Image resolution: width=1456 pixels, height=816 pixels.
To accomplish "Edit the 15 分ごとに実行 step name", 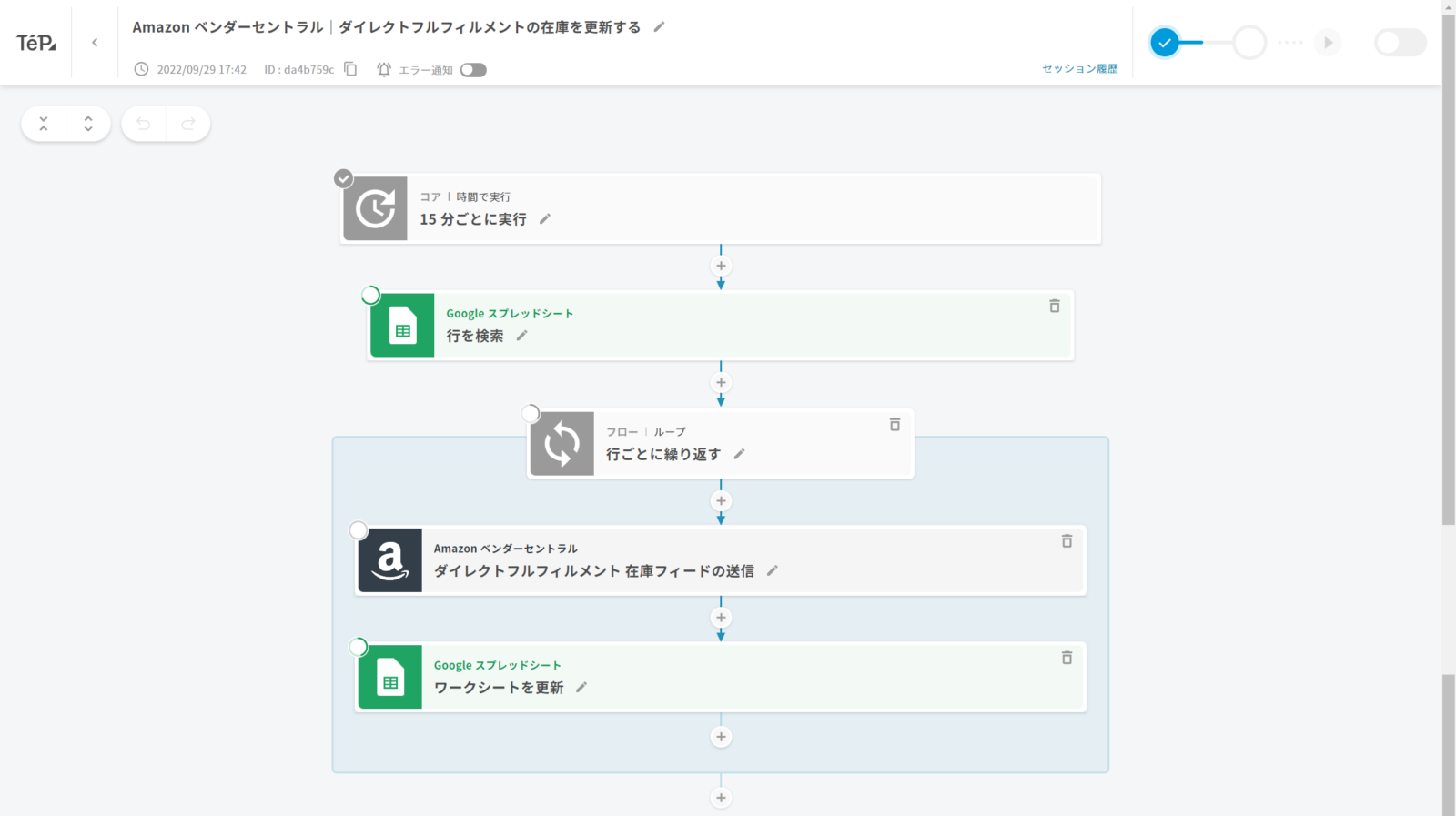I will [x=545, y=219].
